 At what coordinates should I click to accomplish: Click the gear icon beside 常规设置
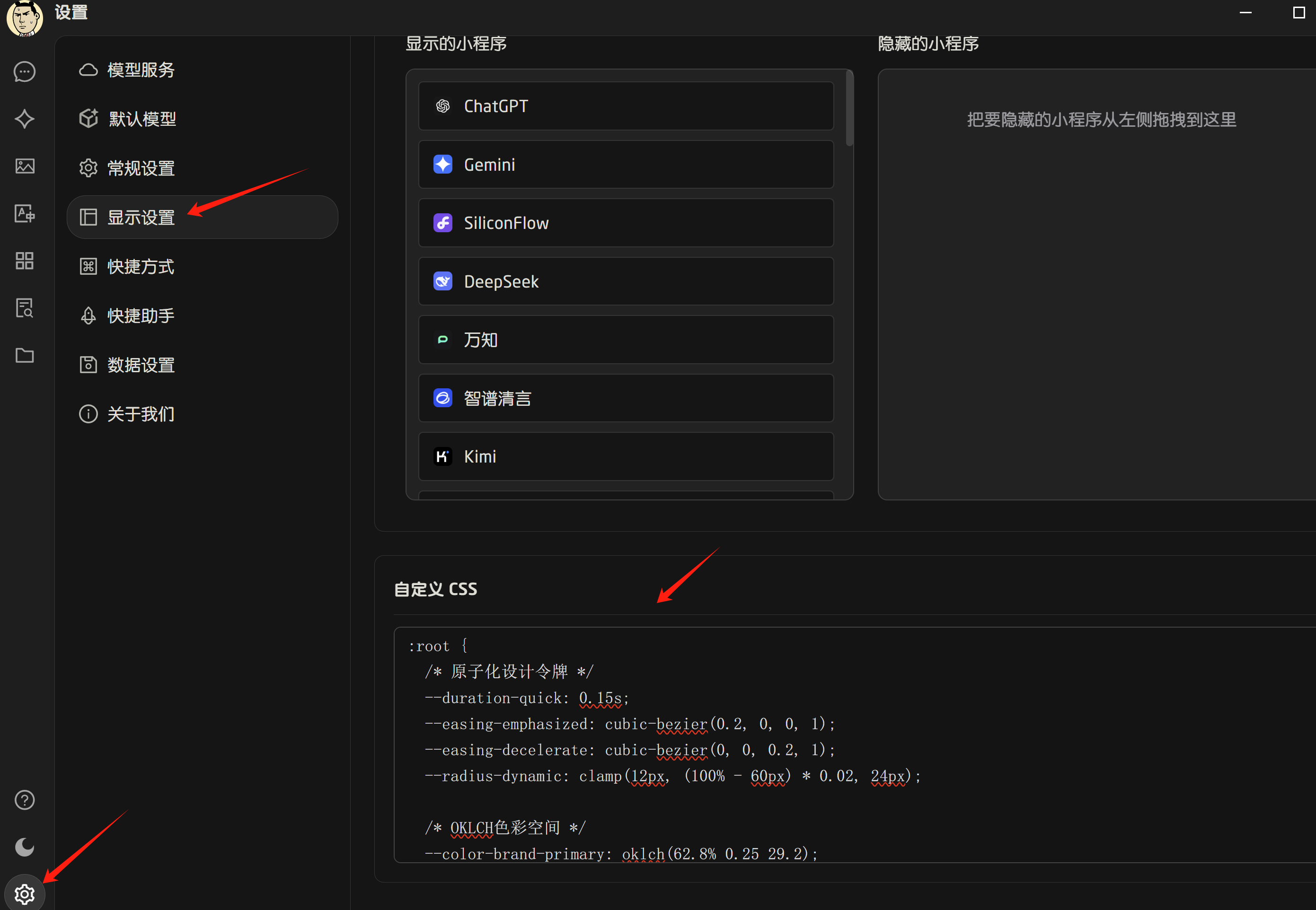88,168
